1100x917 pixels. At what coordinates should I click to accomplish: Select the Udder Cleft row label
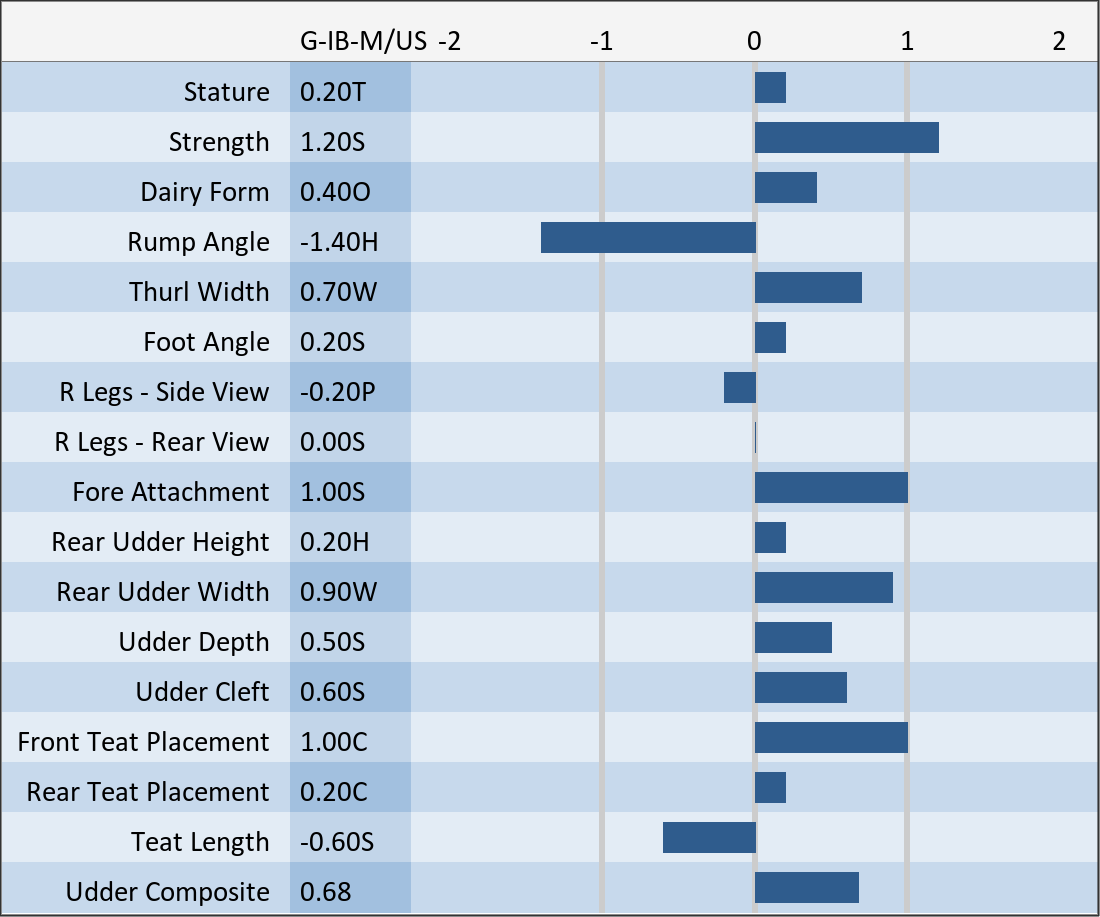(203, 692)
